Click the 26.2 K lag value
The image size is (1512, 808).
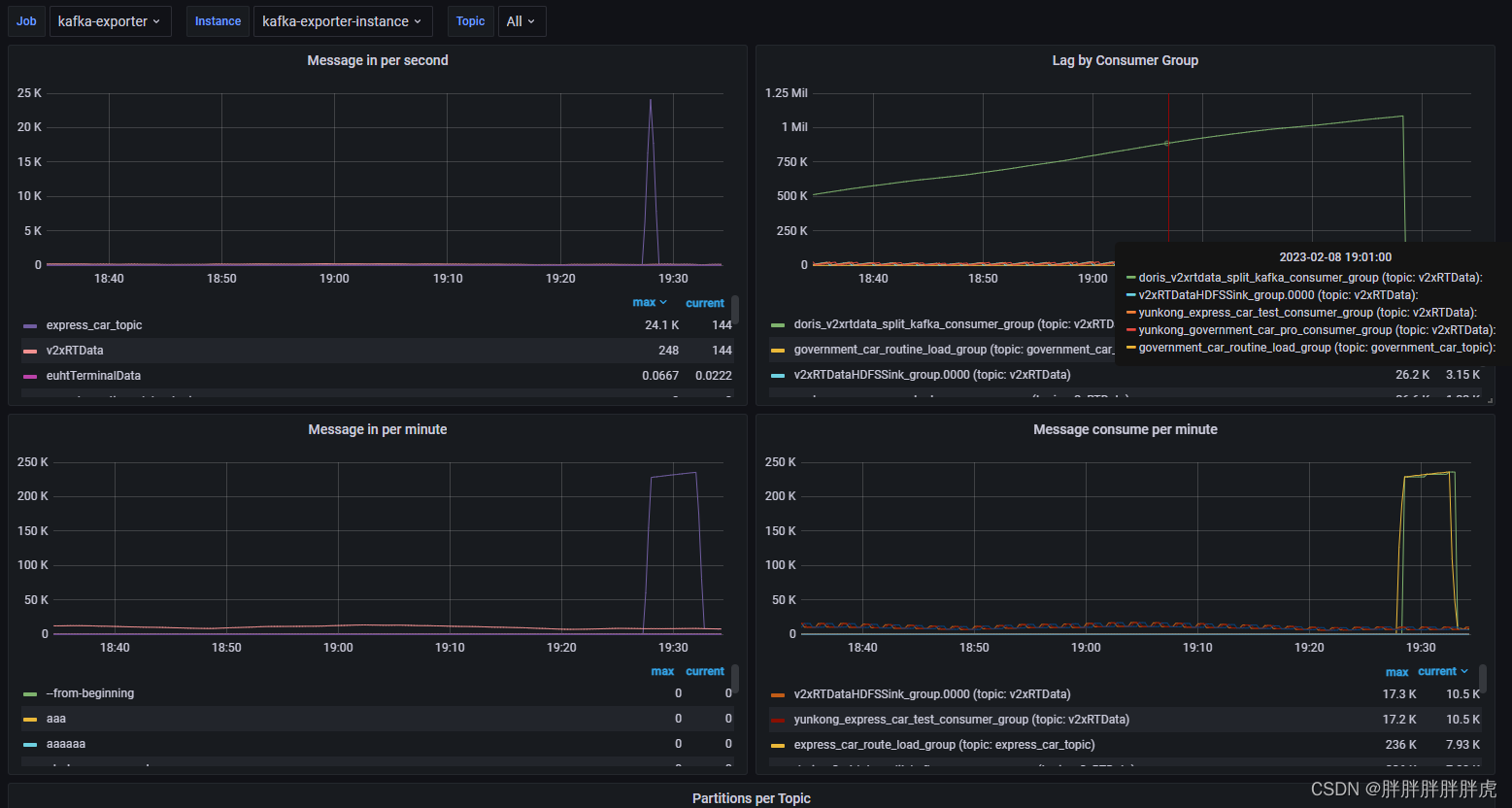coord(1413,375)
